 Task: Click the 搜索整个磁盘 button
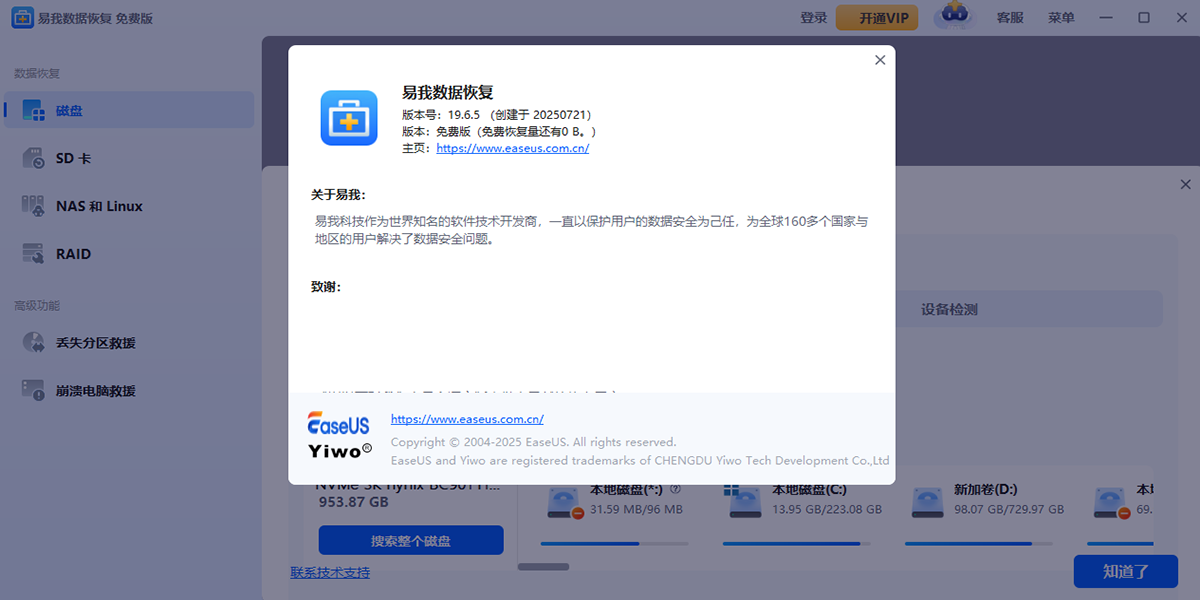click(x=410, y=540)
